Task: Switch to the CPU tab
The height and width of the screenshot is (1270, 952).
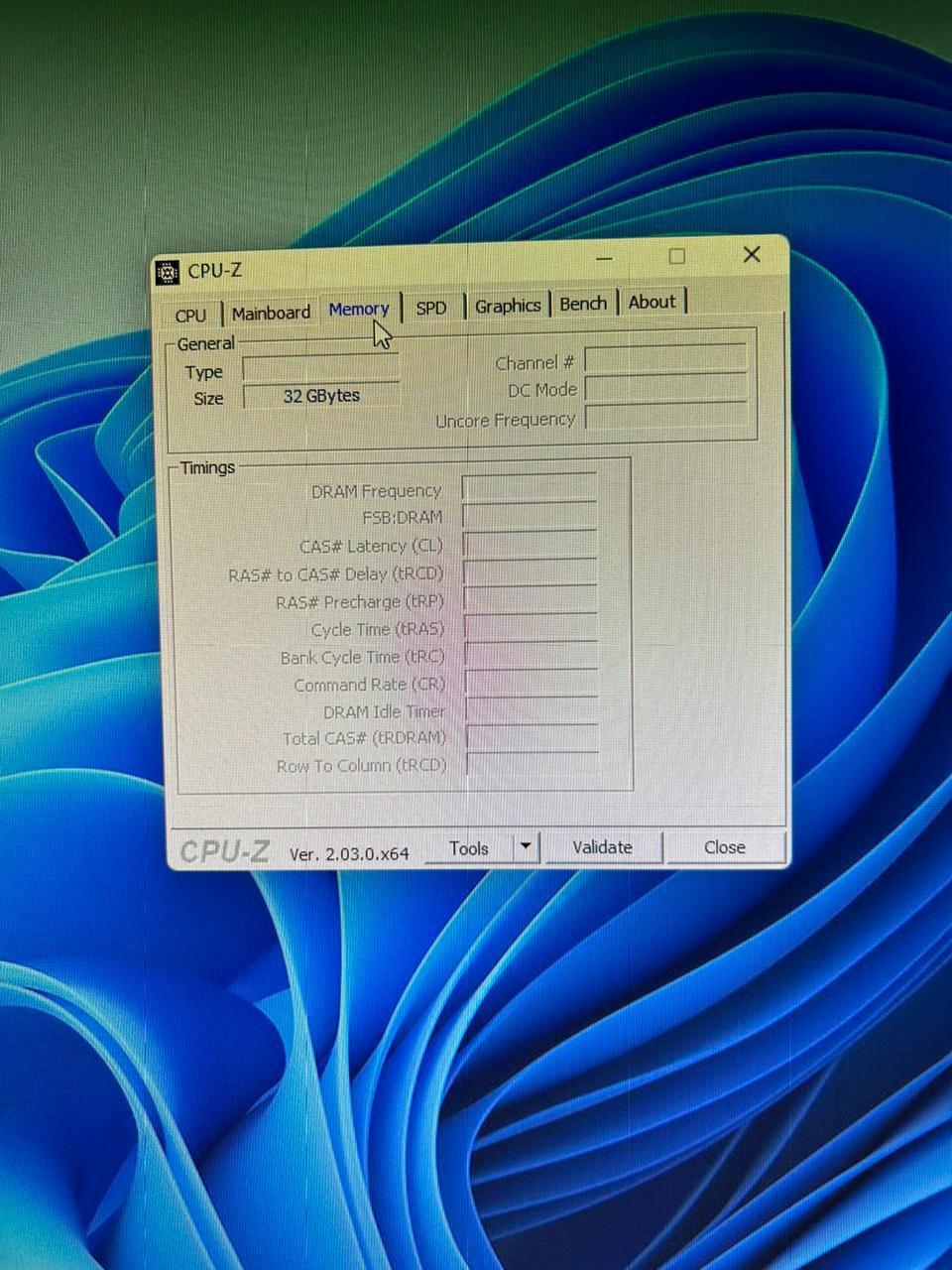Action: coord(190,315)
